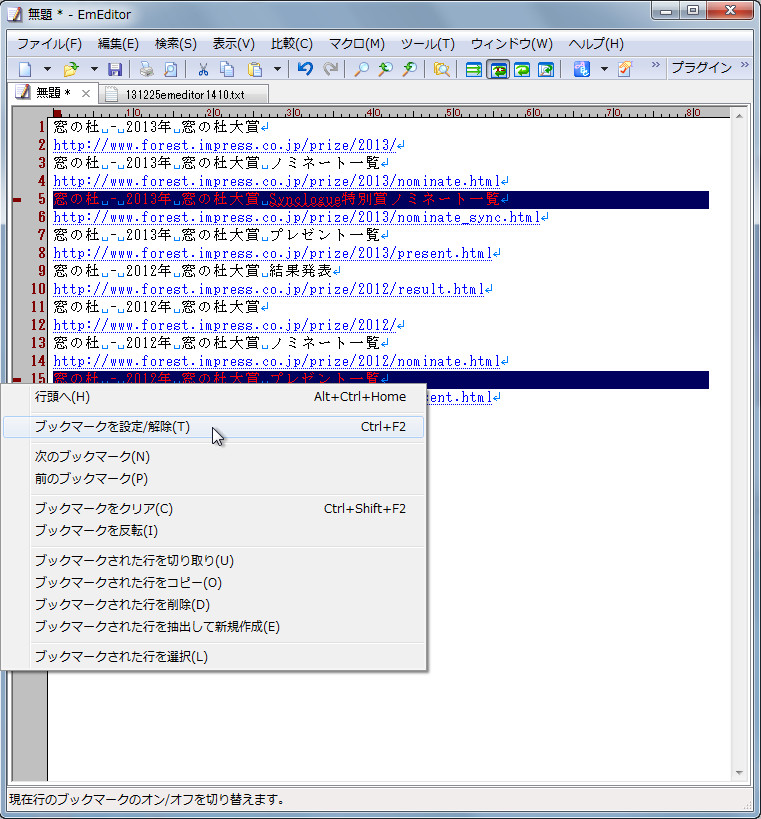Open the ヘルプ(H) menu
This screenshot has height=819, width=761.
pos(596,44)
